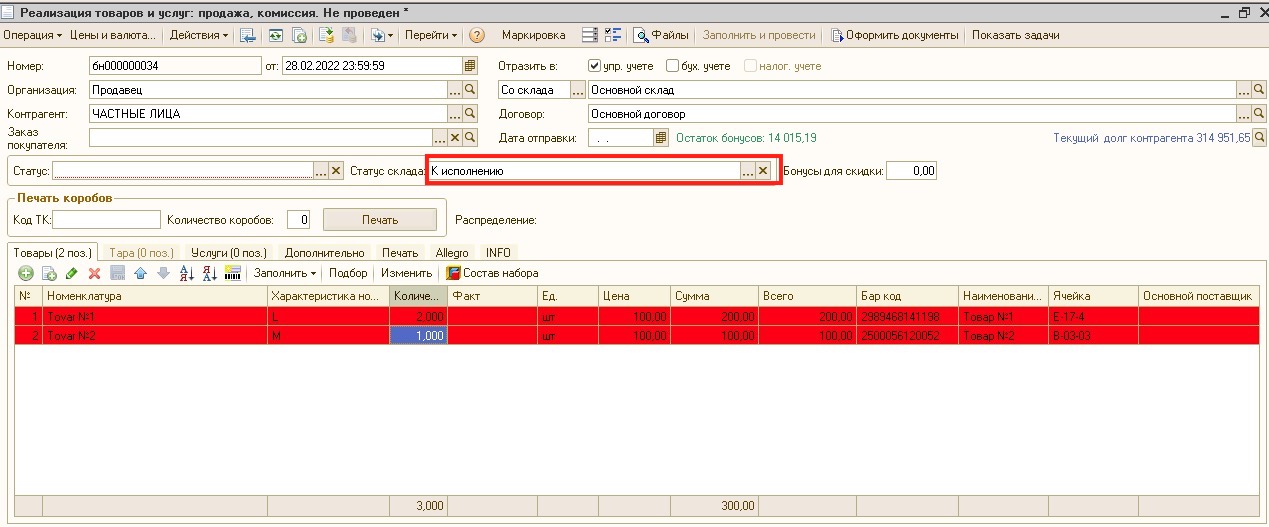1269x527 pixels.
Task: Click magnifier icon beside Договор field
Action: [x=1259, y=113]
